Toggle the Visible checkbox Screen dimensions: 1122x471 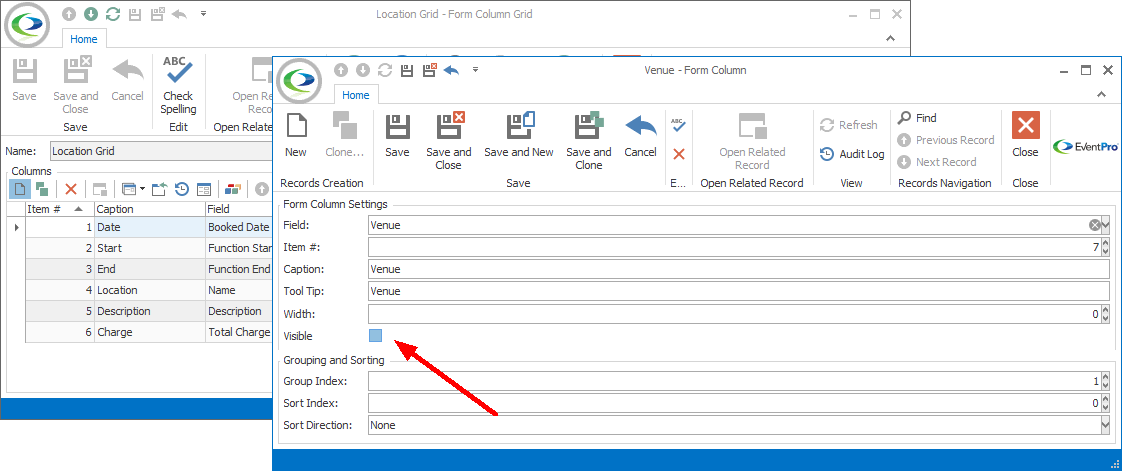click(x=375, y=335)
